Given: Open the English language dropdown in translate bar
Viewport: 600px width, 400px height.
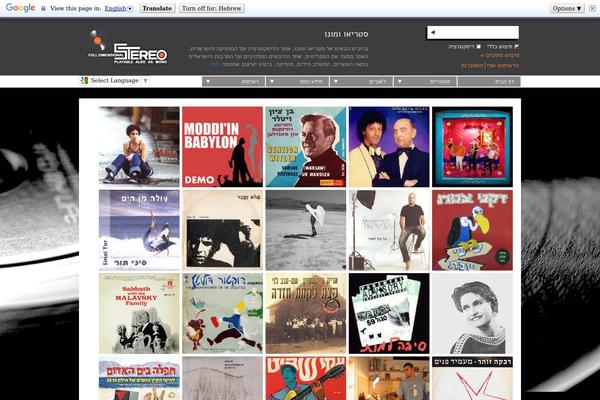Looking at the screenshot, I should click(x=119, y=8).
